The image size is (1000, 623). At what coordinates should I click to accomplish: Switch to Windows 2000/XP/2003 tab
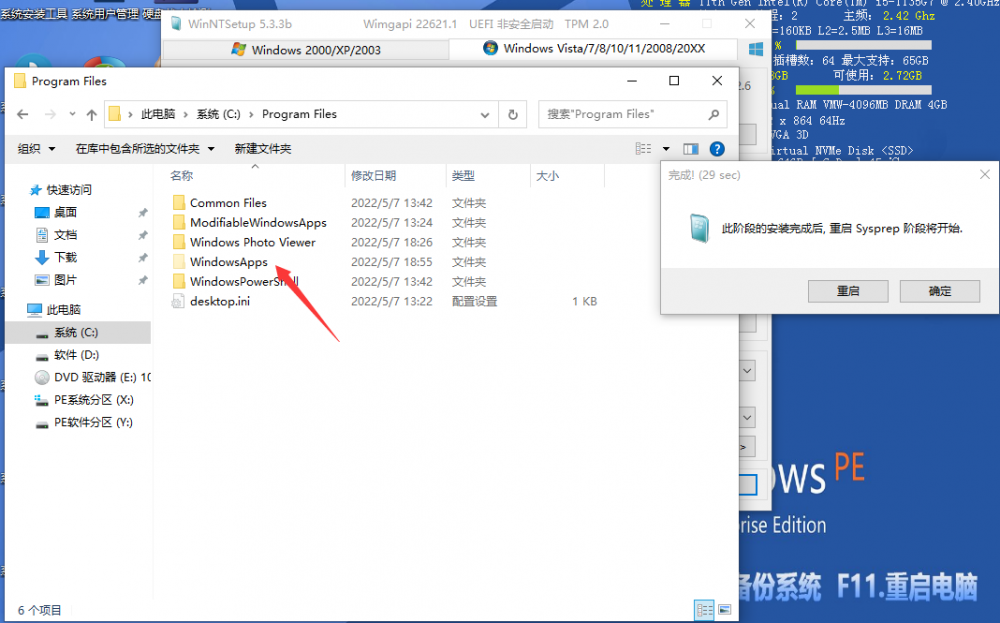pyautogui.click(x=303, y=49)
